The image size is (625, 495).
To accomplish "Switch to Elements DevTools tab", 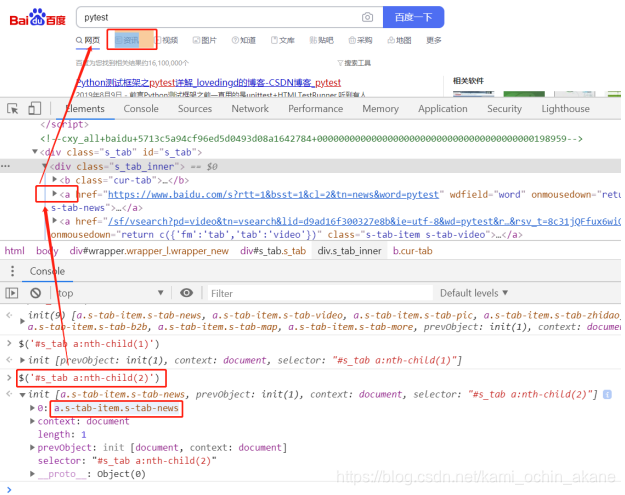I will click(85, 108).
